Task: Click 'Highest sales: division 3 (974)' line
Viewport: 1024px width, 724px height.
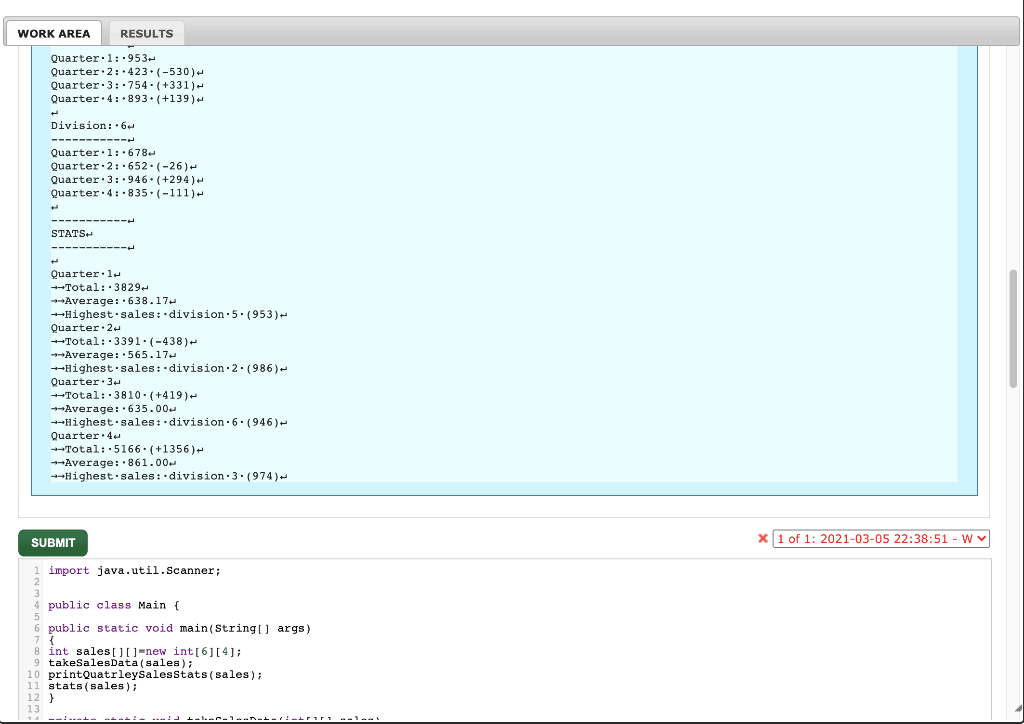Action: coord(169,477)
